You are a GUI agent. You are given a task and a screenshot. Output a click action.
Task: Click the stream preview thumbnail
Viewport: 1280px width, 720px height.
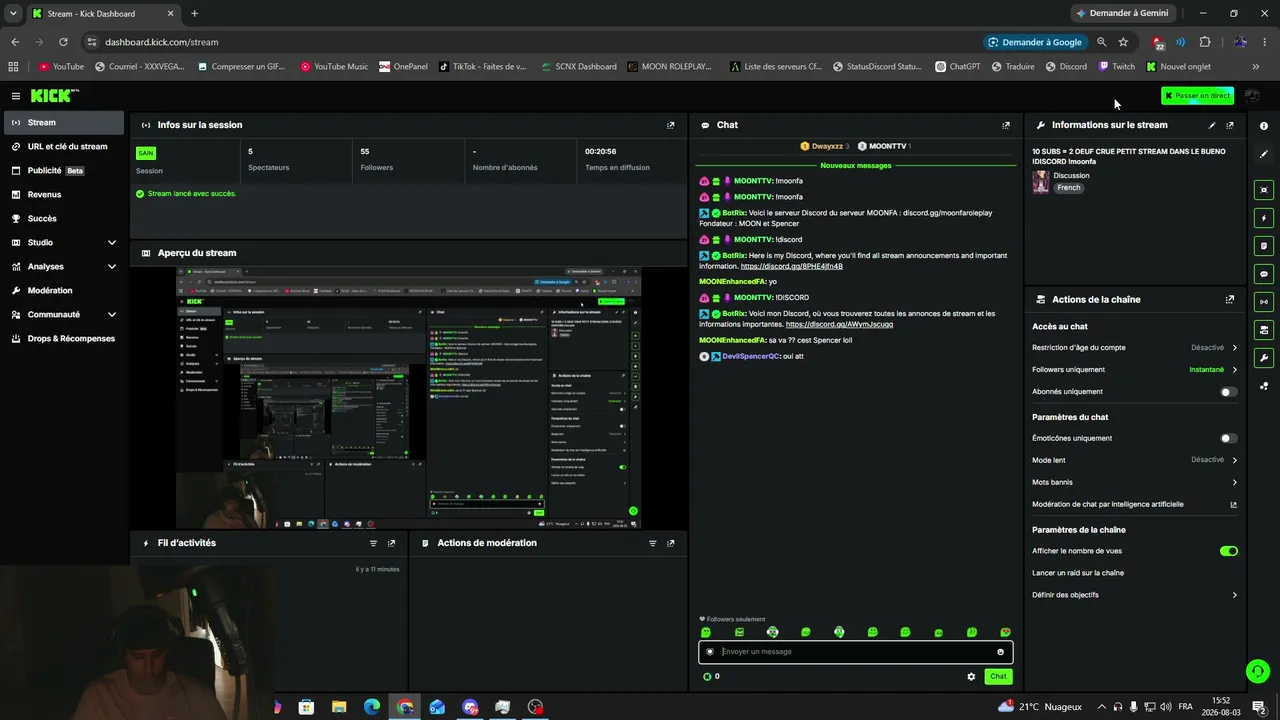409,397
